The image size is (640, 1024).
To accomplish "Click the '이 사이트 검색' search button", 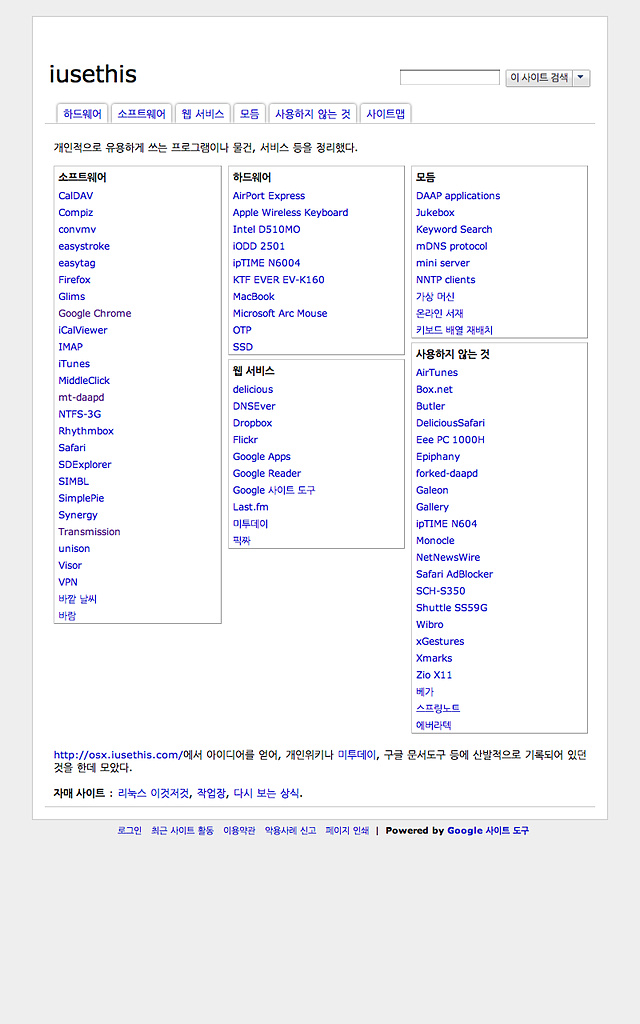I will tap(539, 78).
